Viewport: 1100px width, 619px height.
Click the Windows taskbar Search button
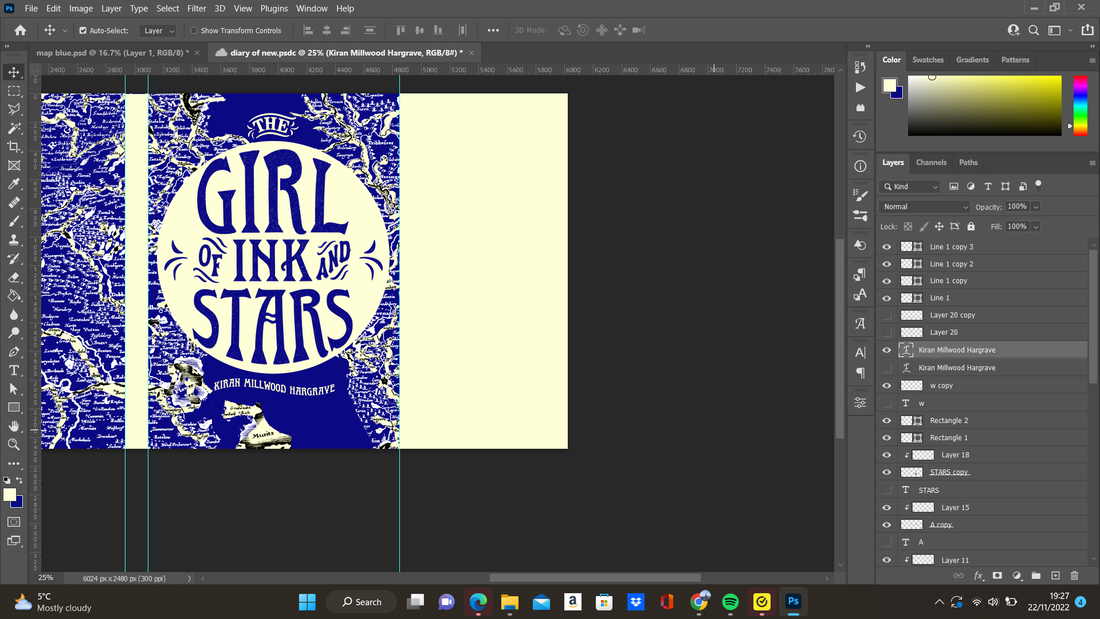(x=362, y=602)
